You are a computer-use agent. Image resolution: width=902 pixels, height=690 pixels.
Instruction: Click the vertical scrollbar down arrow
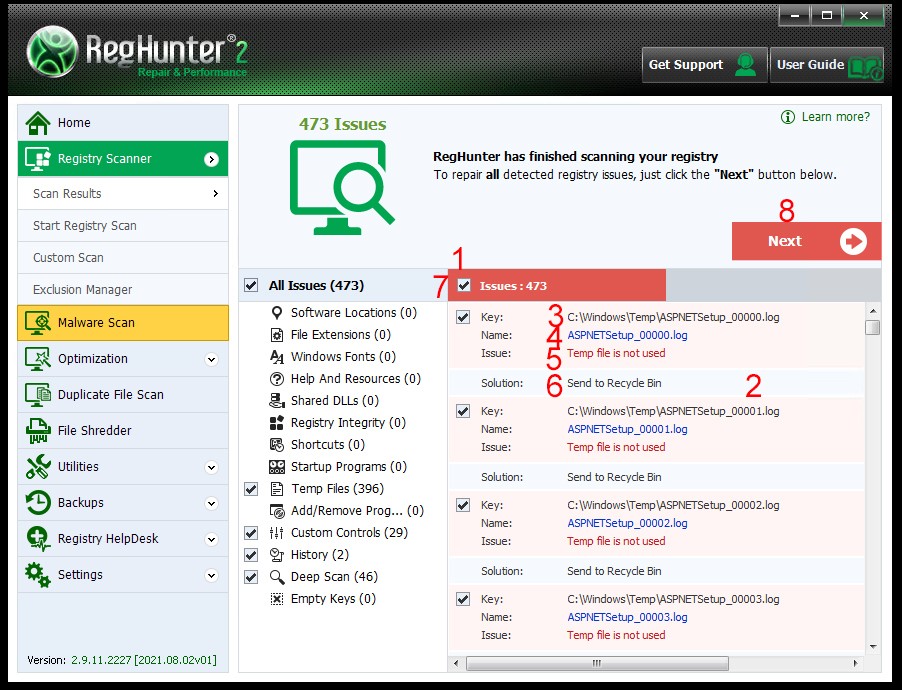(x=872, y=646)
